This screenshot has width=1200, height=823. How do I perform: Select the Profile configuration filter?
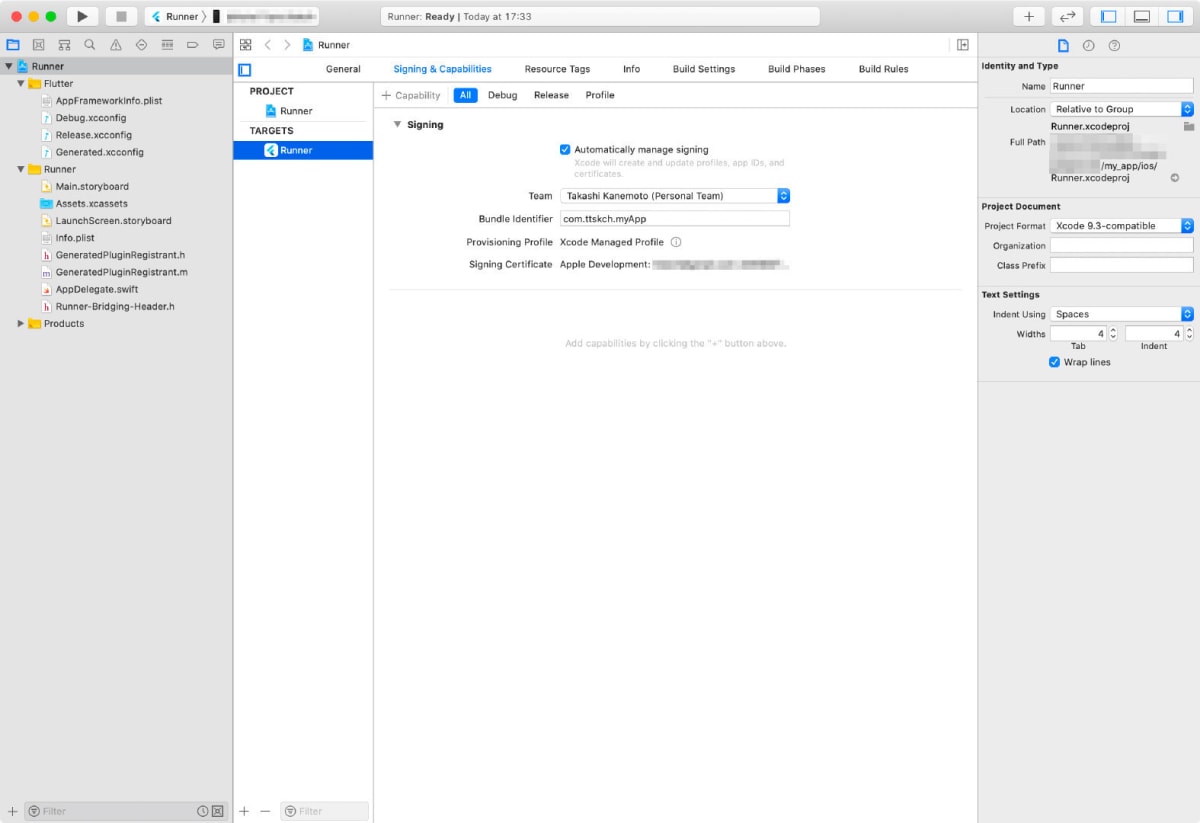(600, 95)
